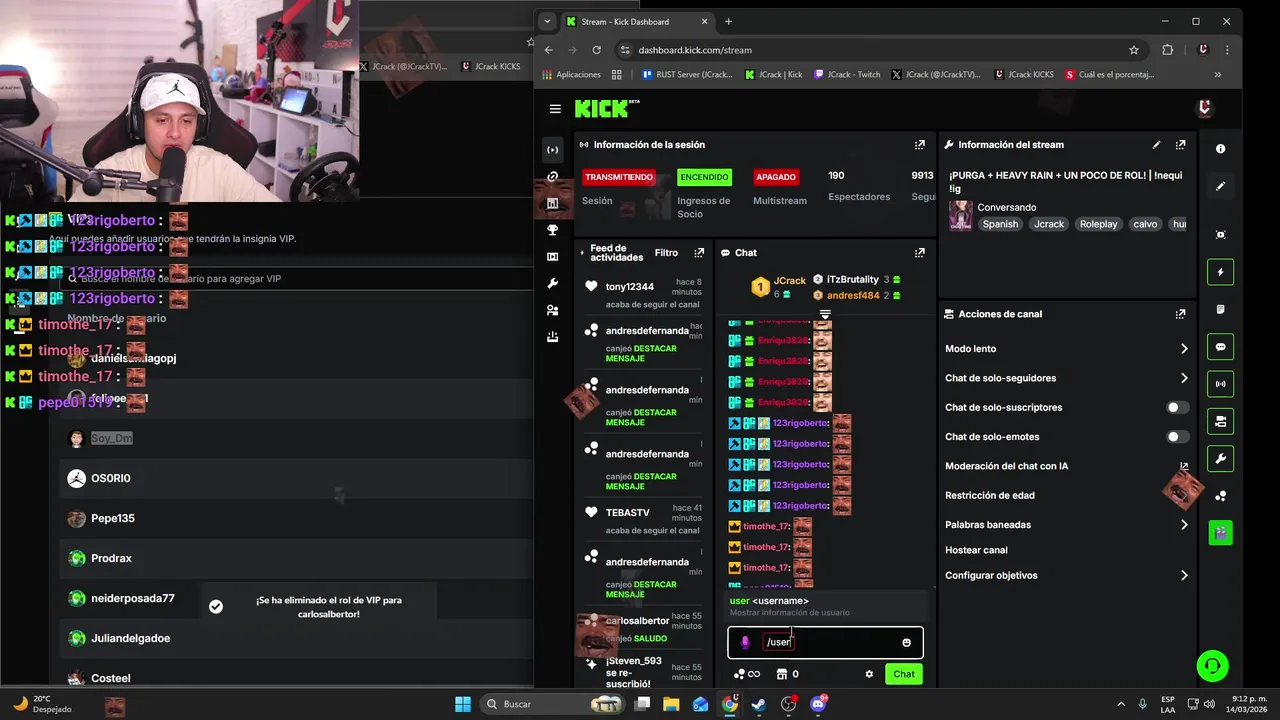Image resolution: width=1280 pixels, height=720 pixels.
Task: Open Chrome tab search dropdown
Action: tap(547, 21)
